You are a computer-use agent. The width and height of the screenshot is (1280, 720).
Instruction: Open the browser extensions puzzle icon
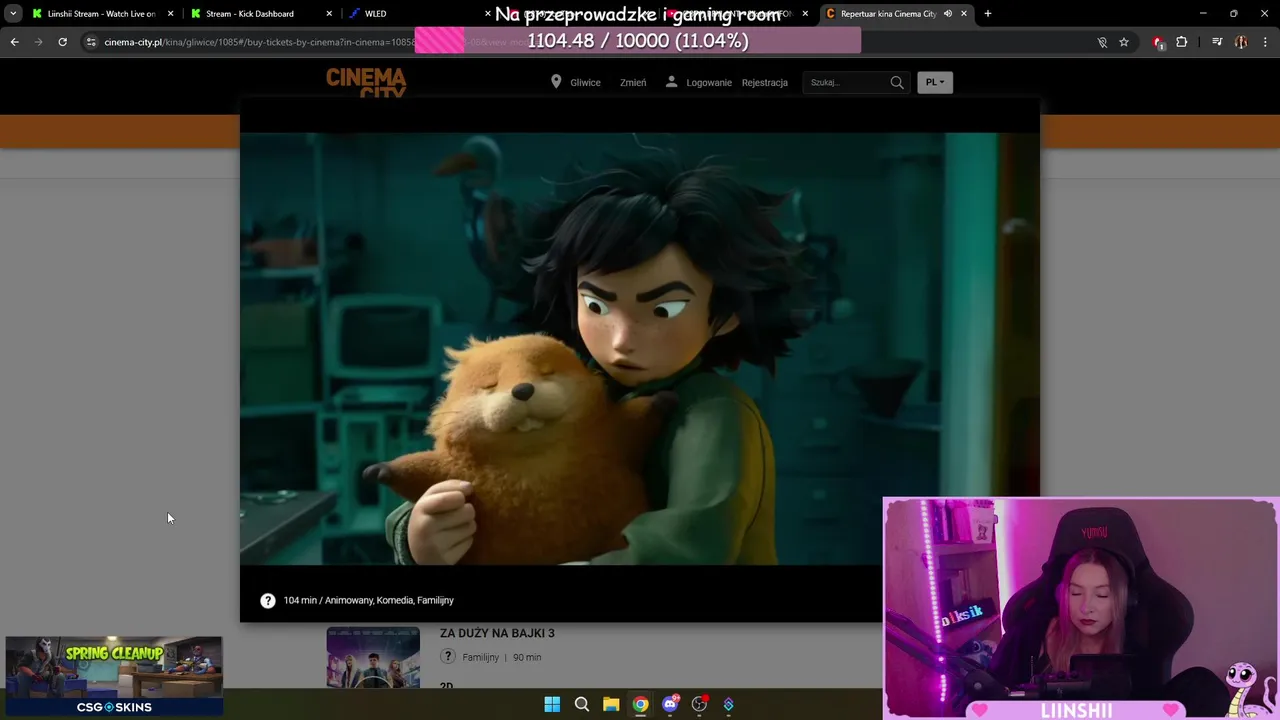pyautogui.click(x=1182, y=42)
